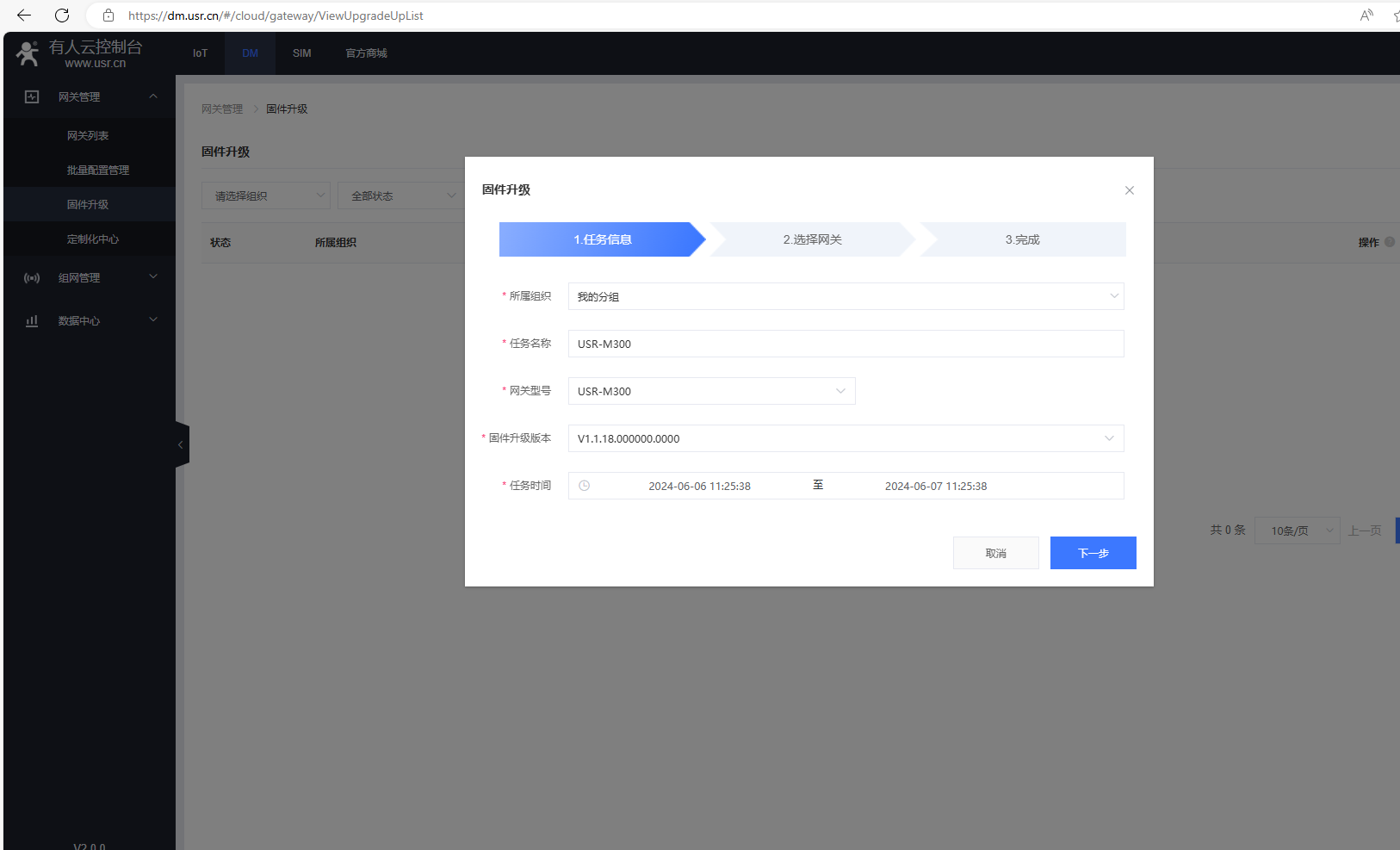This screenshot has height=850, width=1400.
Task: Open the SIM top navigation tab
Action: click(301, 53)
